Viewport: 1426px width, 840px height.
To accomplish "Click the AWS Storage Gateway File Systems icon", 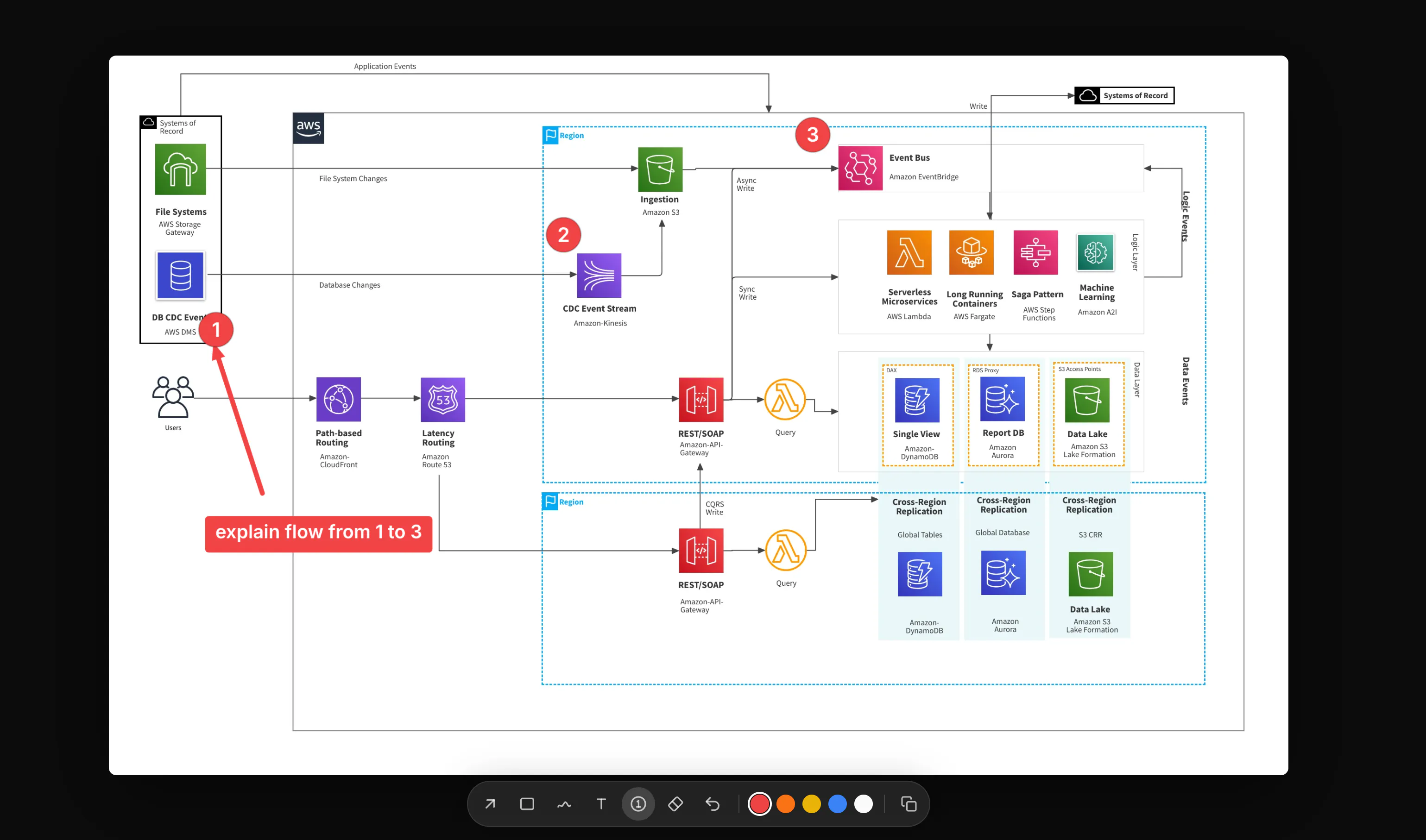I will 181,169.
